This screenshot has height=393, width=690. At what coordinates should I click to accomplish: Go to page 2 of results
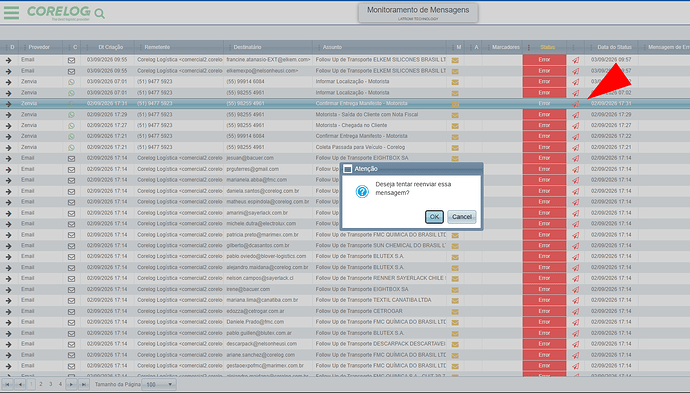tap(41, 384)
